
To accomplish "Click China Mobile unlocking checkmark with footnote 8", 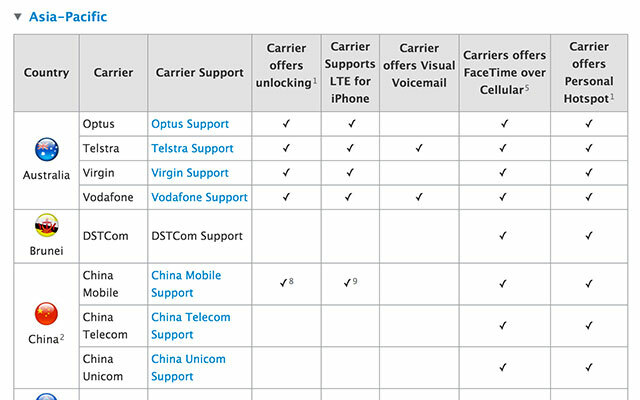I will coord(283,283).
